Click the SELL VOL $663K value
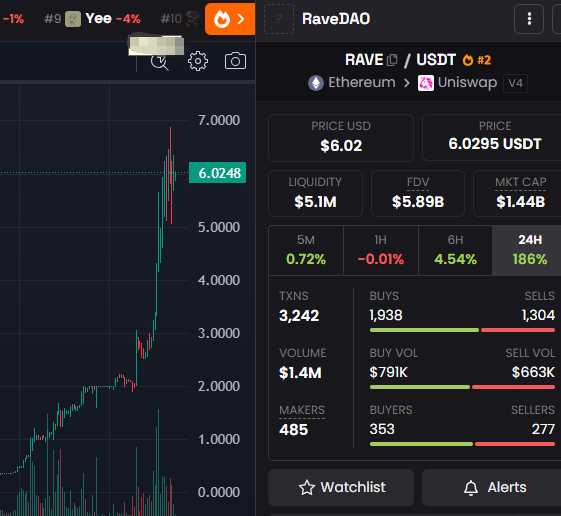This screenshot has height=516, width=561. (533, 372)
